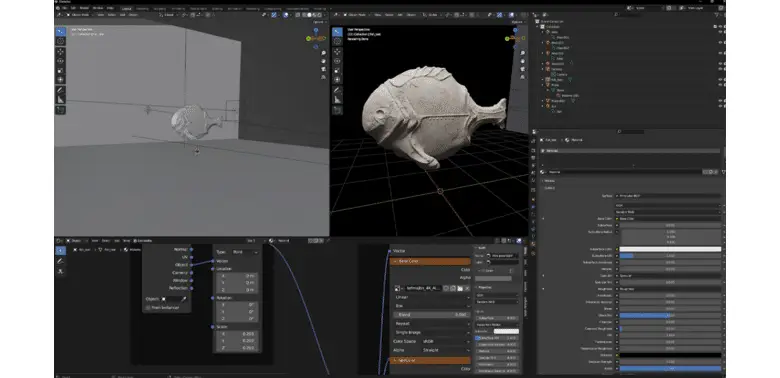Select the Annotate tool in left viewport

[61, 91]
